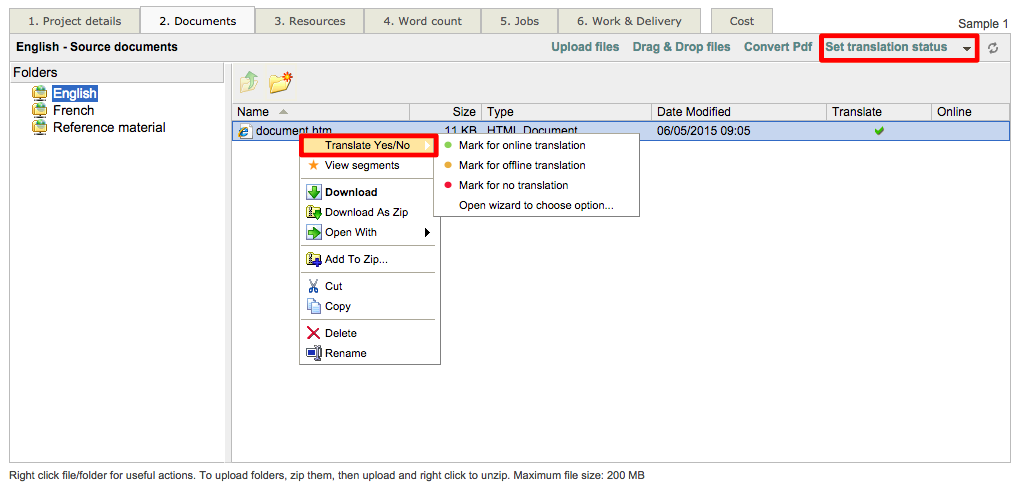The height and width of the screenshot is (498, 1020).
Task: Sort files by the Name column header
Action: click(254, 112)
